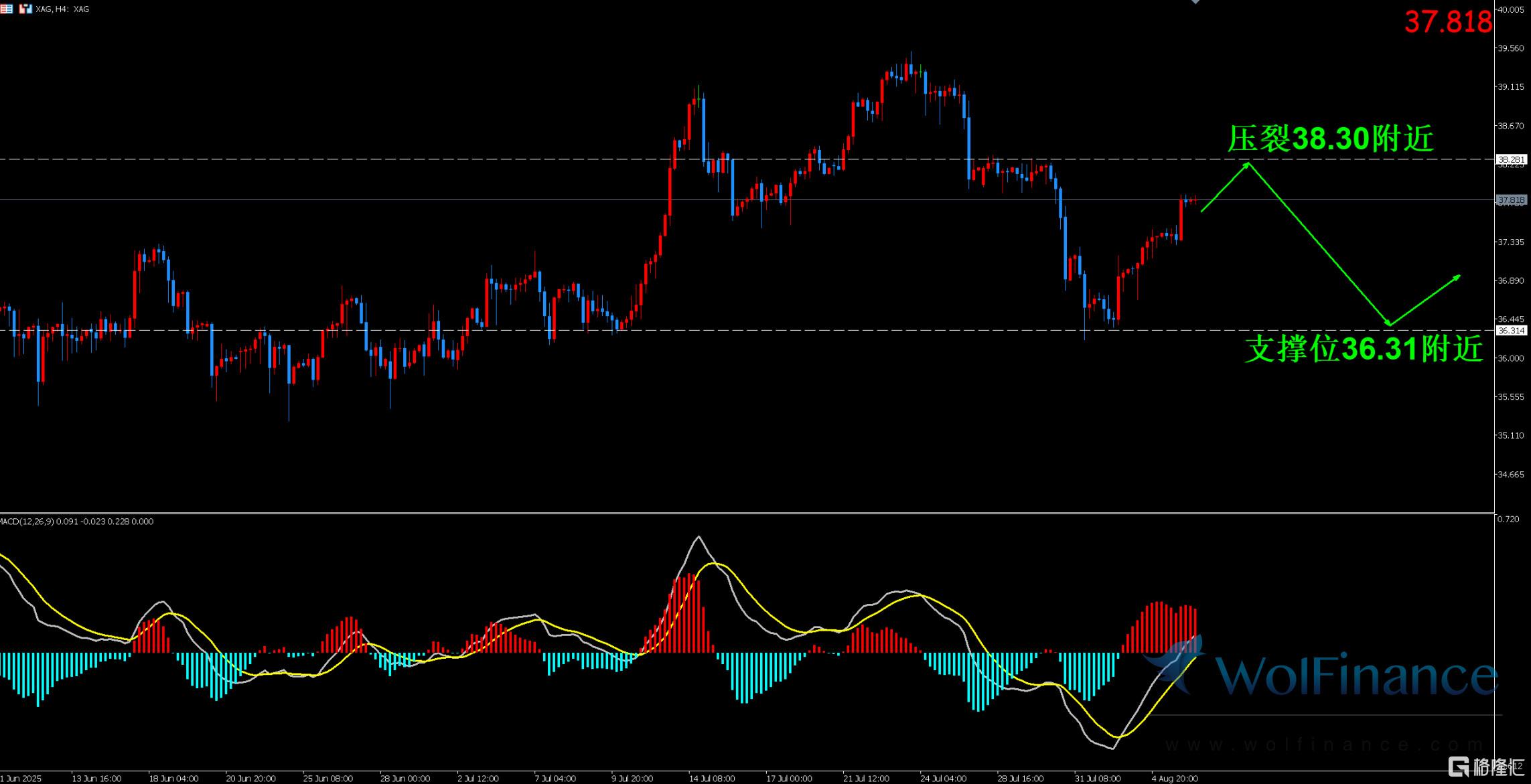Click the 39.115 price scale value
1531x784 pixels.
(1511, 87)
